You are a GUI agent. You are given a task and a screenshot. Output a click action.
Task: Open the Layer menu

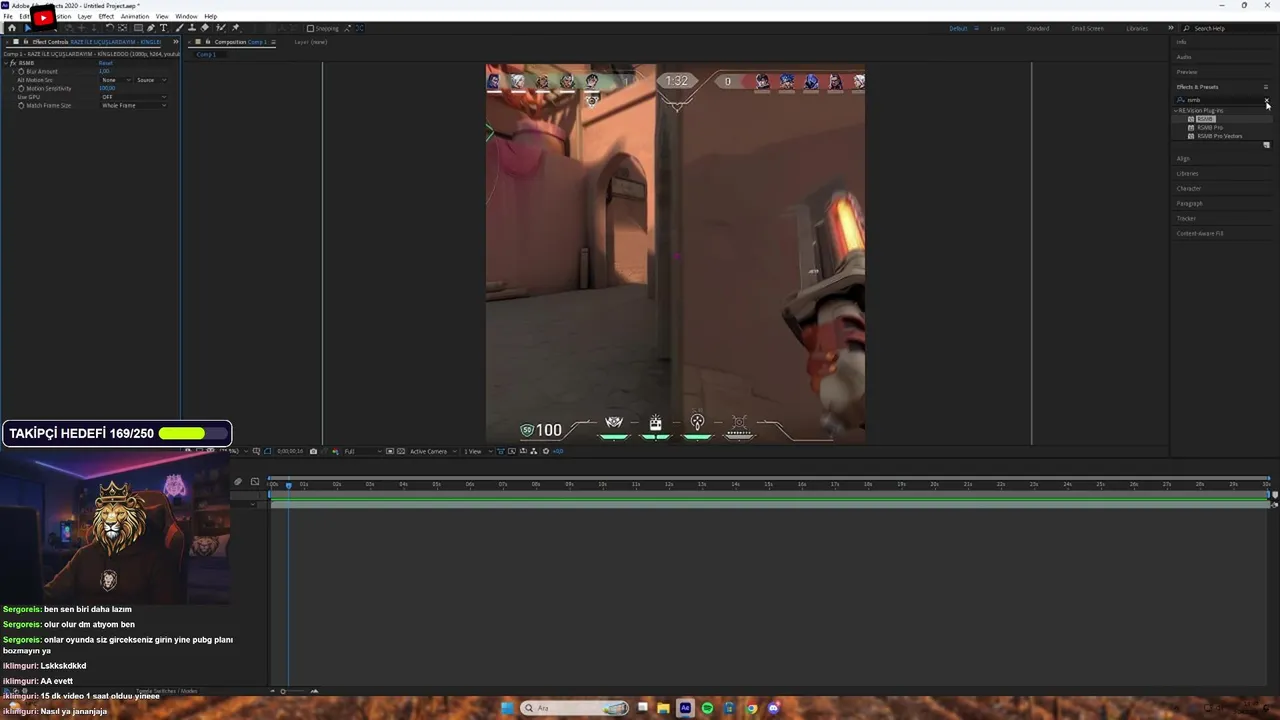(x=84, y=16)
